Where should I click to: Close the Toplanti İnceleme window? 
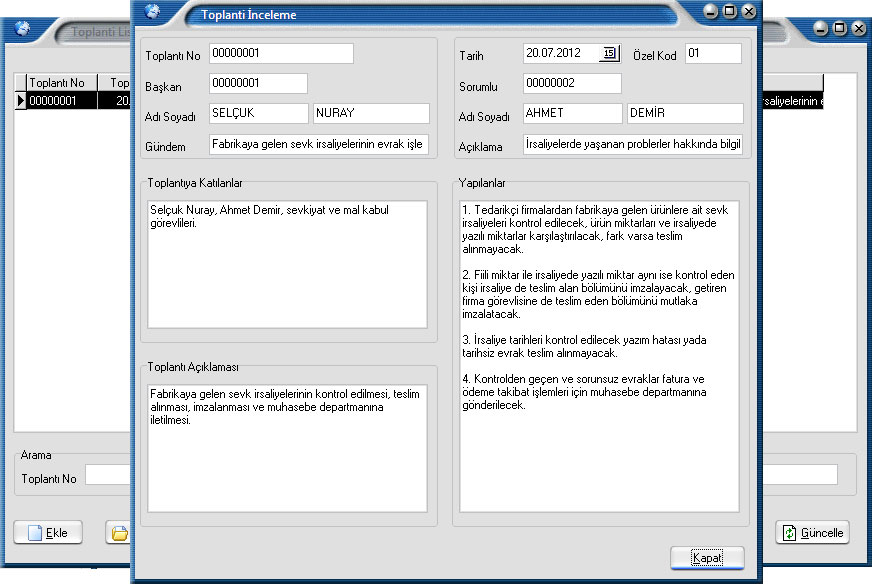(x=749, y=11)
